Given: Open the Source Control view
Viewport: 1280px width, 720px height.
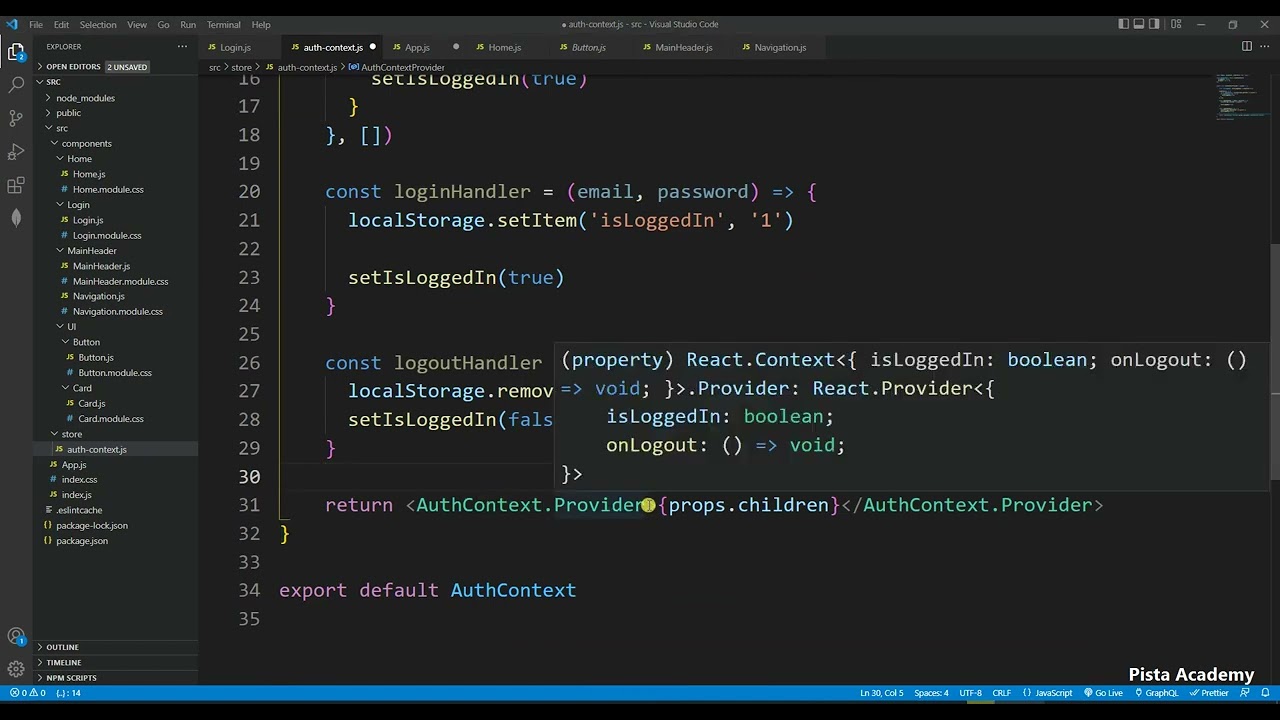Looking at the screenshot, I should click(x=16, y=118).
